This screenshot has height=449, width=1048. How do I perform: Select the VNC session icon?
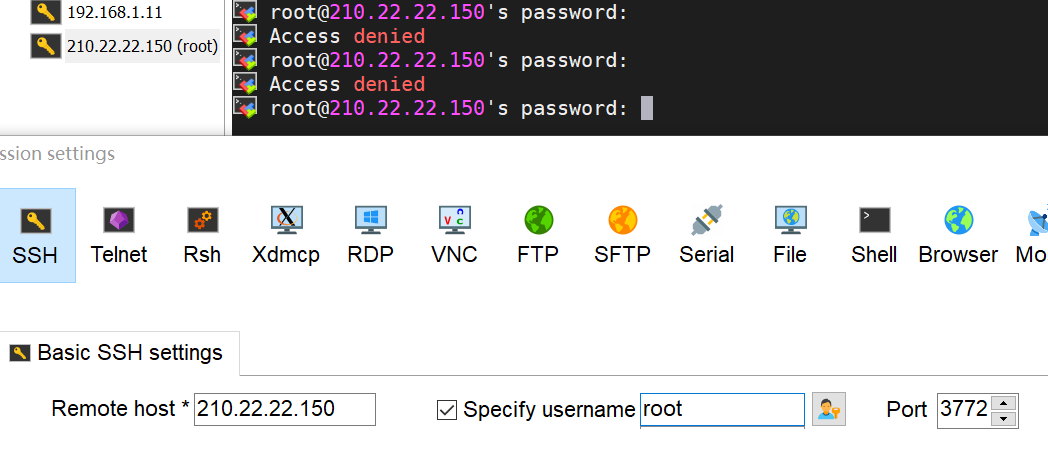(x=454, y=235)
